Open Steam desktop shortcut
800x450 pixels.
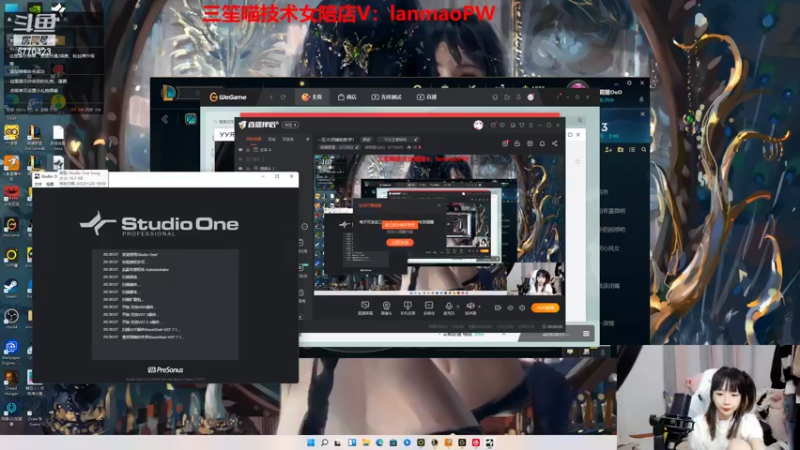coord(11,288)
